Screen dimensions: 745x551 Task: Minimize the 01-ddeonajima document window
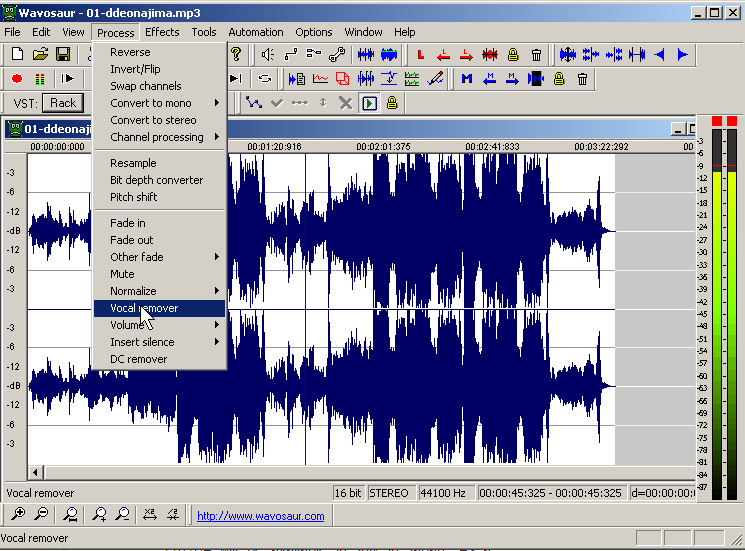[x=678, y=129]
